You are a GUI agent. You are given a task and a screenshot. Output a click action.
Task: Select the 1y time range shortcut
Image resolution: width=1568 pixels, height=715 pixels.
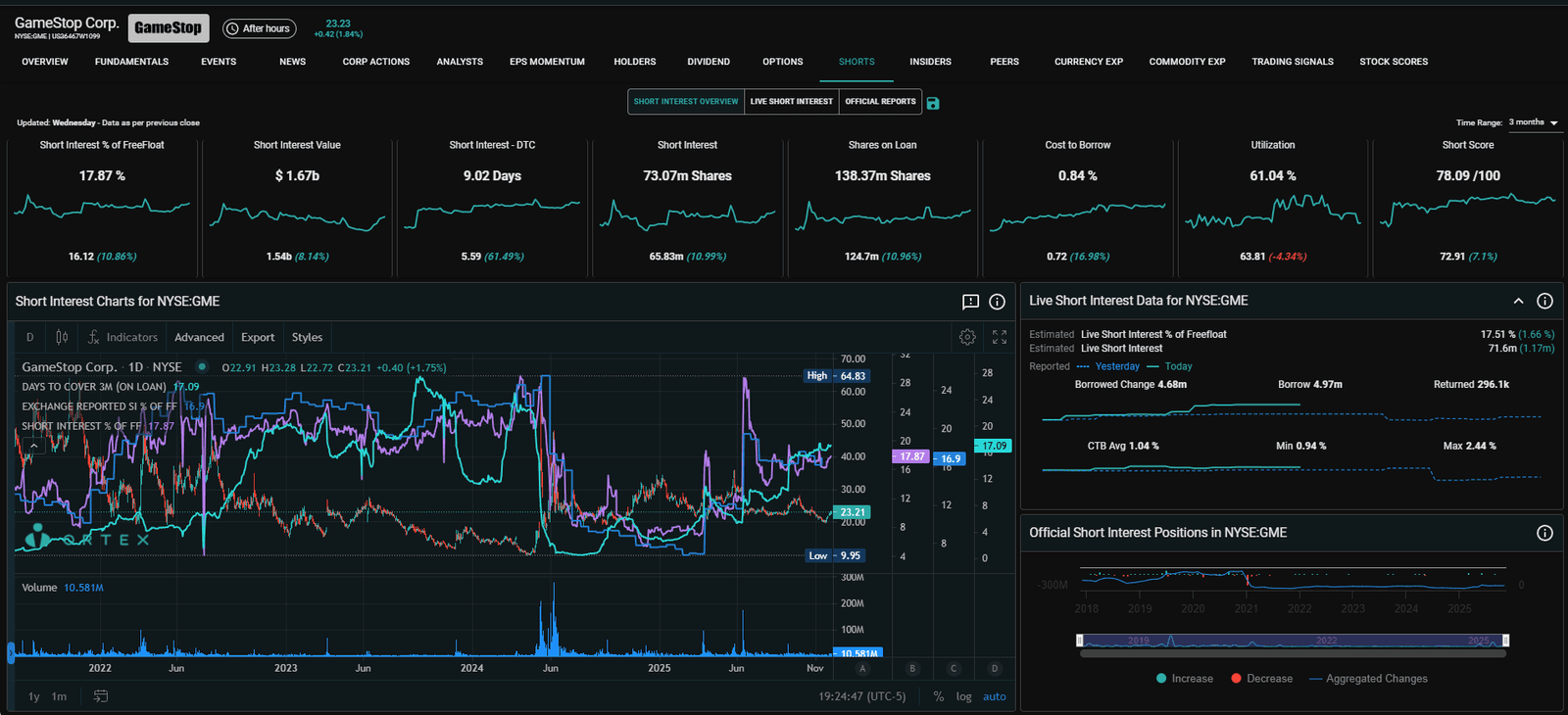(34, 696)
